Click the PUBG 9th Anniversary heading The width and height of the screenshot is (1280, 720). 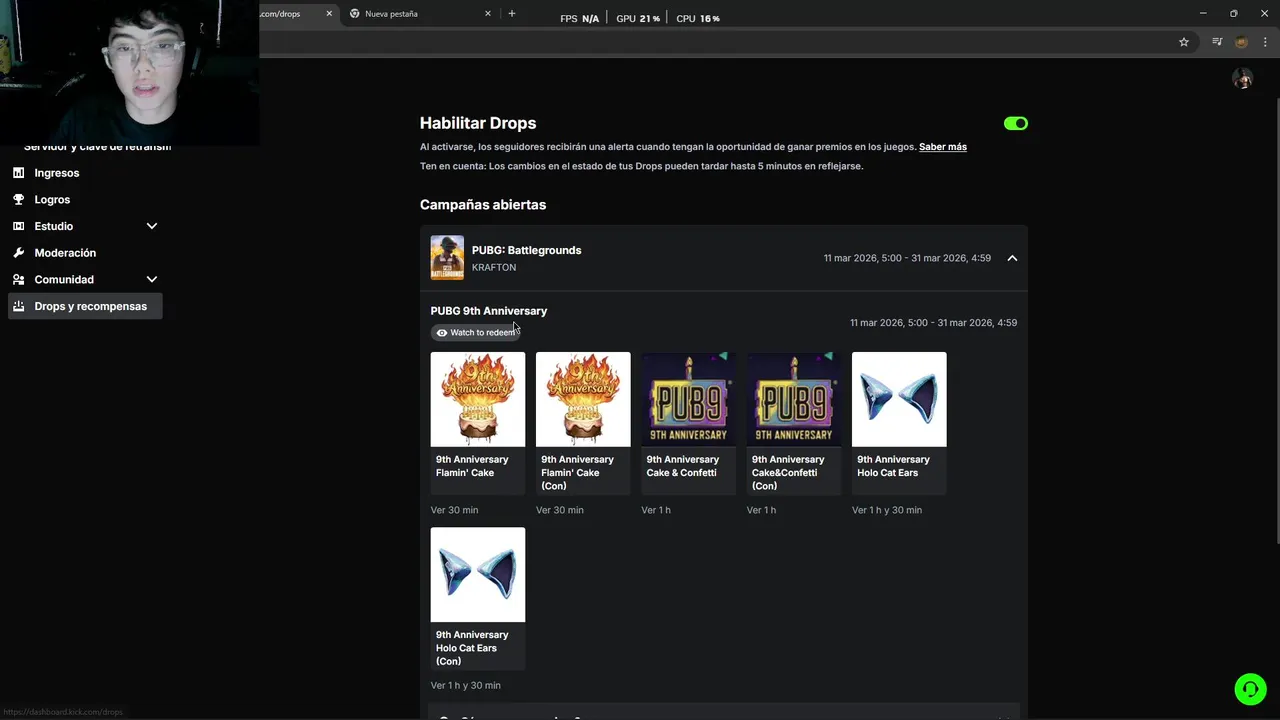point(489,311)
